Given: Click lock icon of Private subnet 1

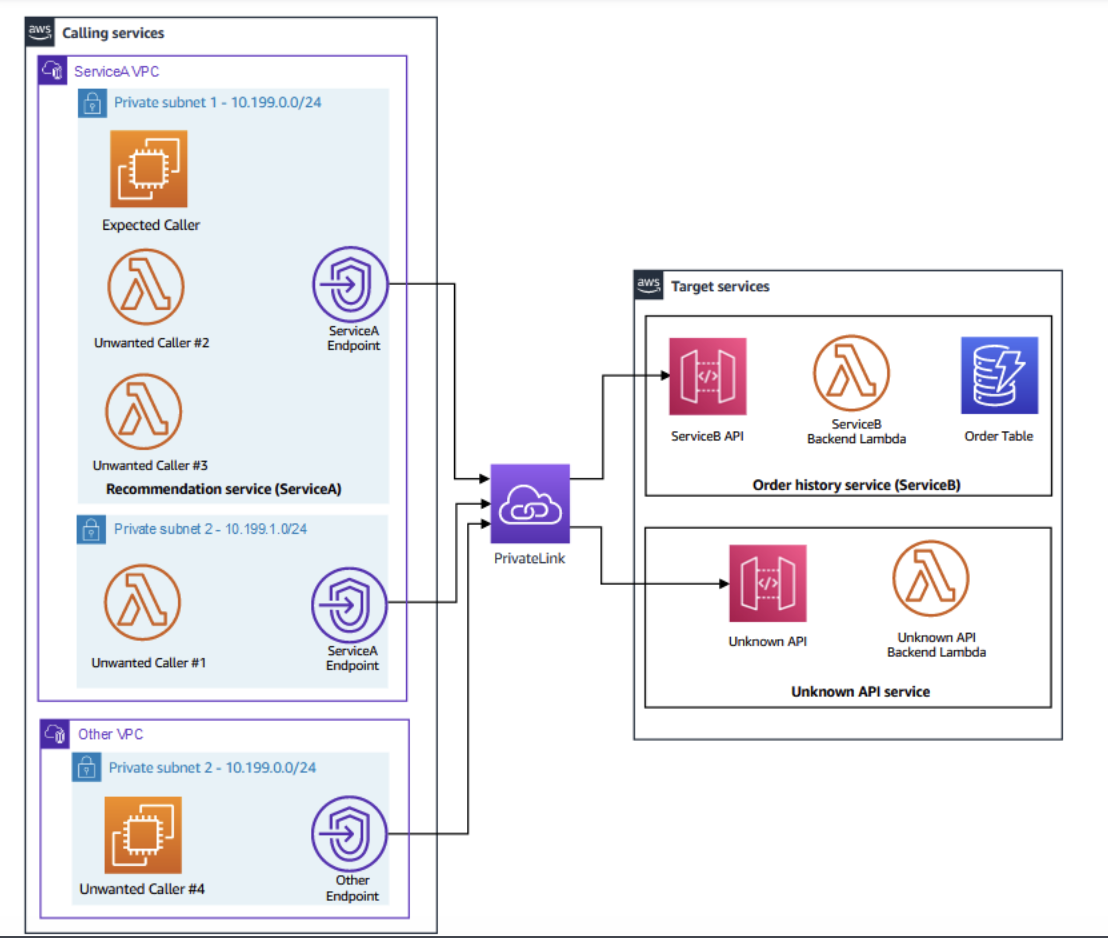Looking at the screenshot, I should [93, 103].
